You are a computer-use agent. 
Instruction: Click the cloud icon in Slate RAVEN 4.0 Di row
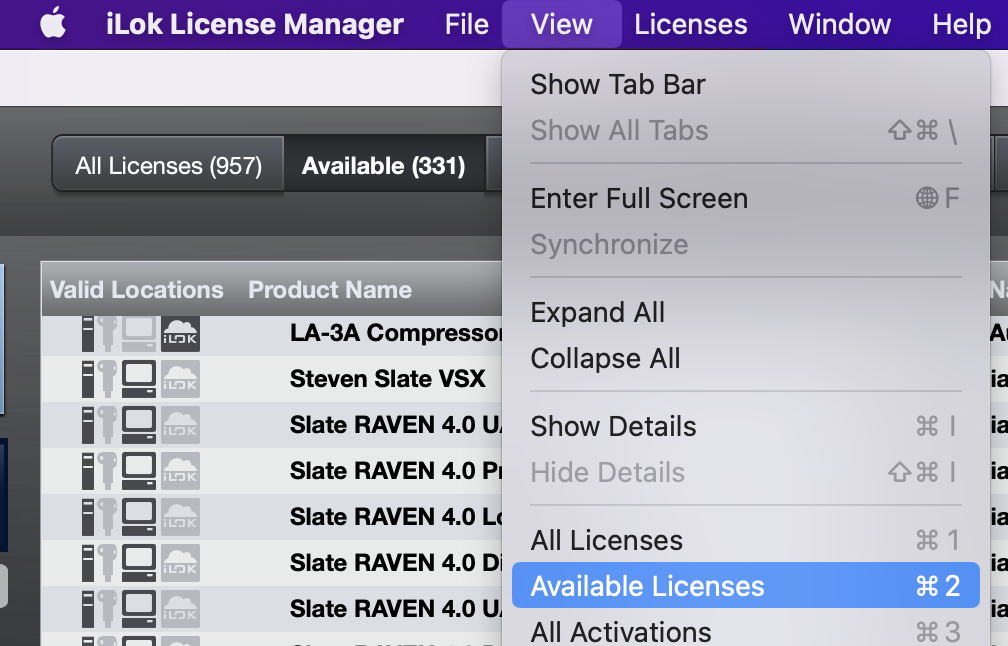180,563
